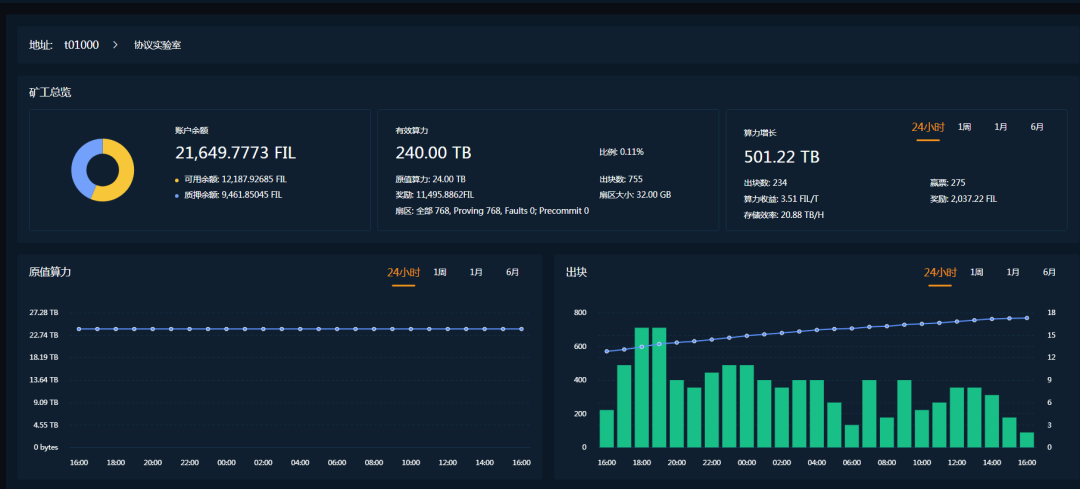Screen dimensions: 1080x489
Task: Switch 算力增长 card to 6月
Action: point(1037,127)
